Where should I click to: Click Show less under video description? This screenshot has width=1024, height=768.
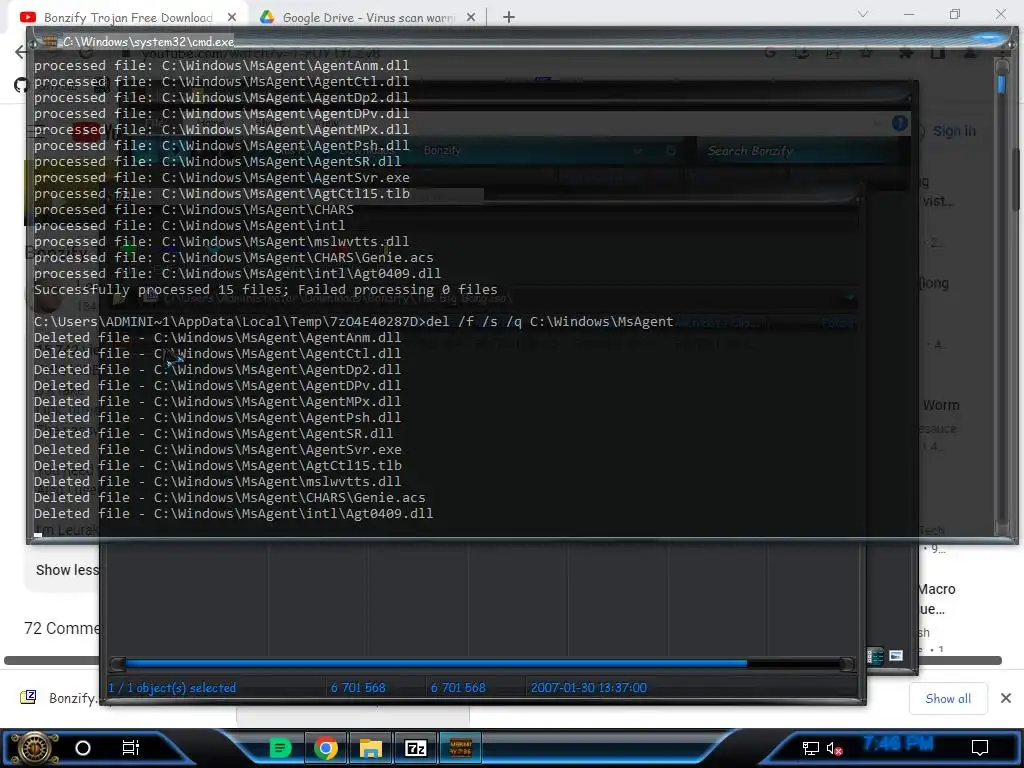[67, 570]
